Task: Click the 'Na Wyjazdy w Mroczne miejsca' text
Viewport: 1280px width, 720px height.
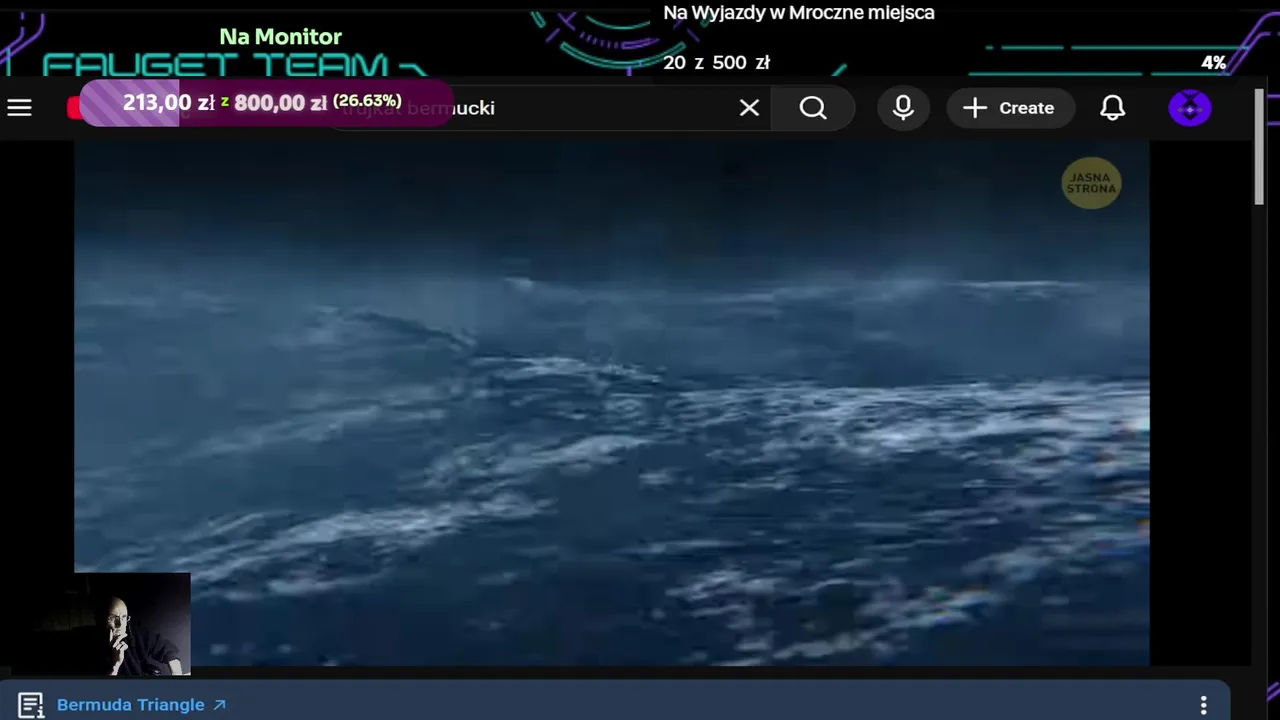Action: 799,13
